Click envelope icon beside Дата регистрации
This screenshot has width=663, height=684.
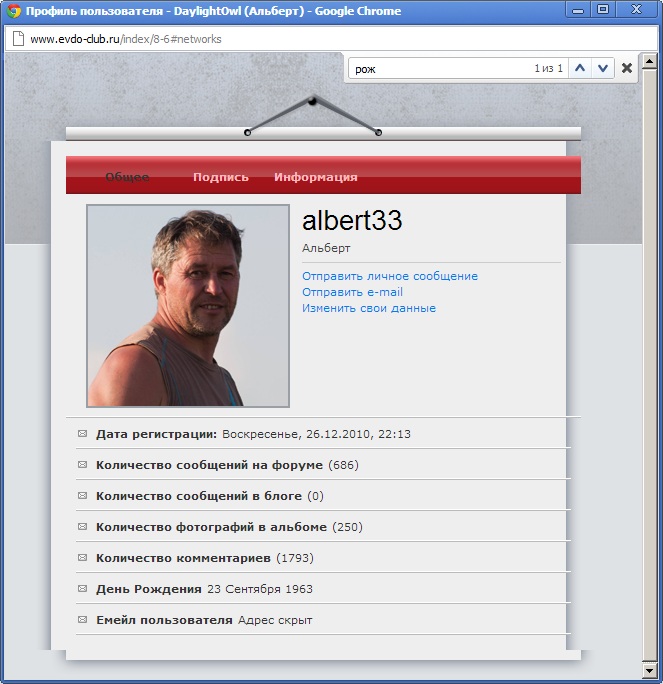(82, 434)
